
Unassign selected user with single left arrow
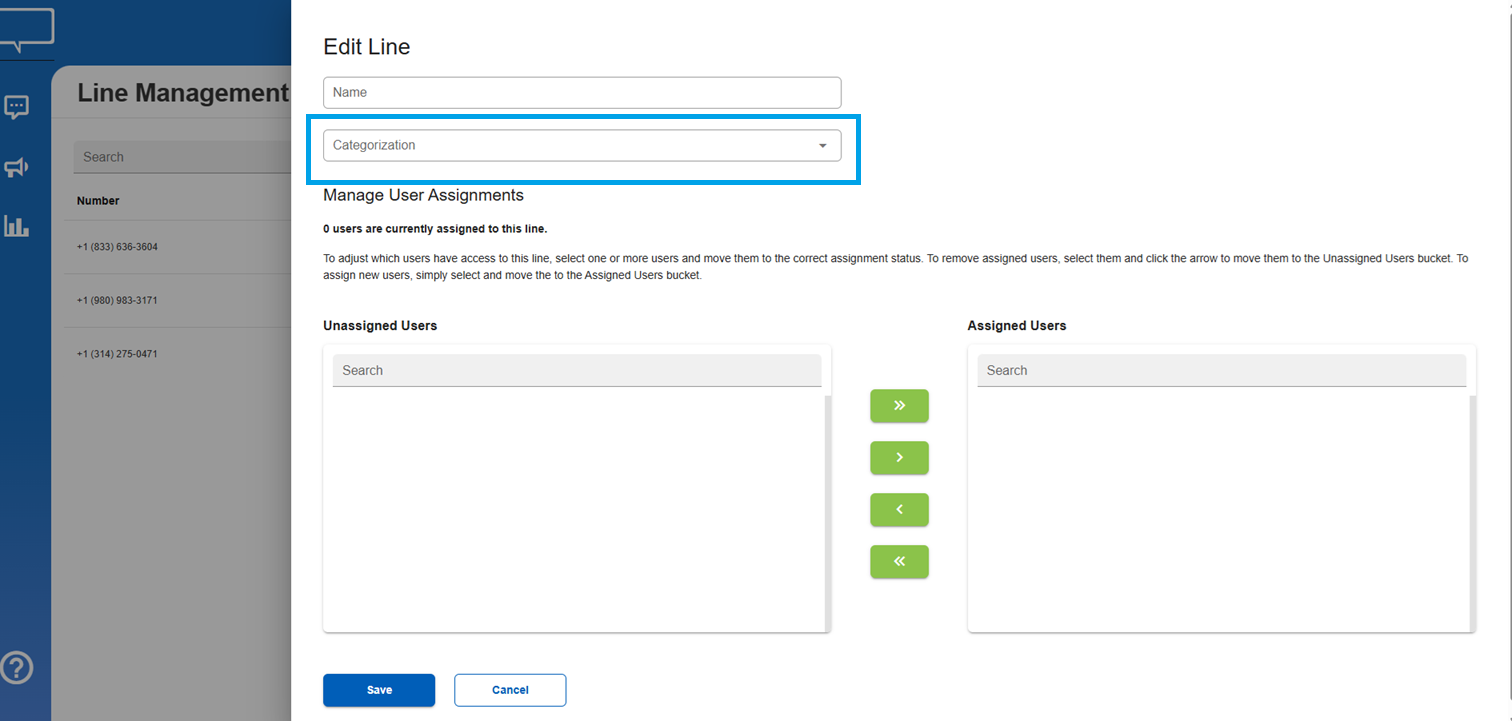point(899,510)
